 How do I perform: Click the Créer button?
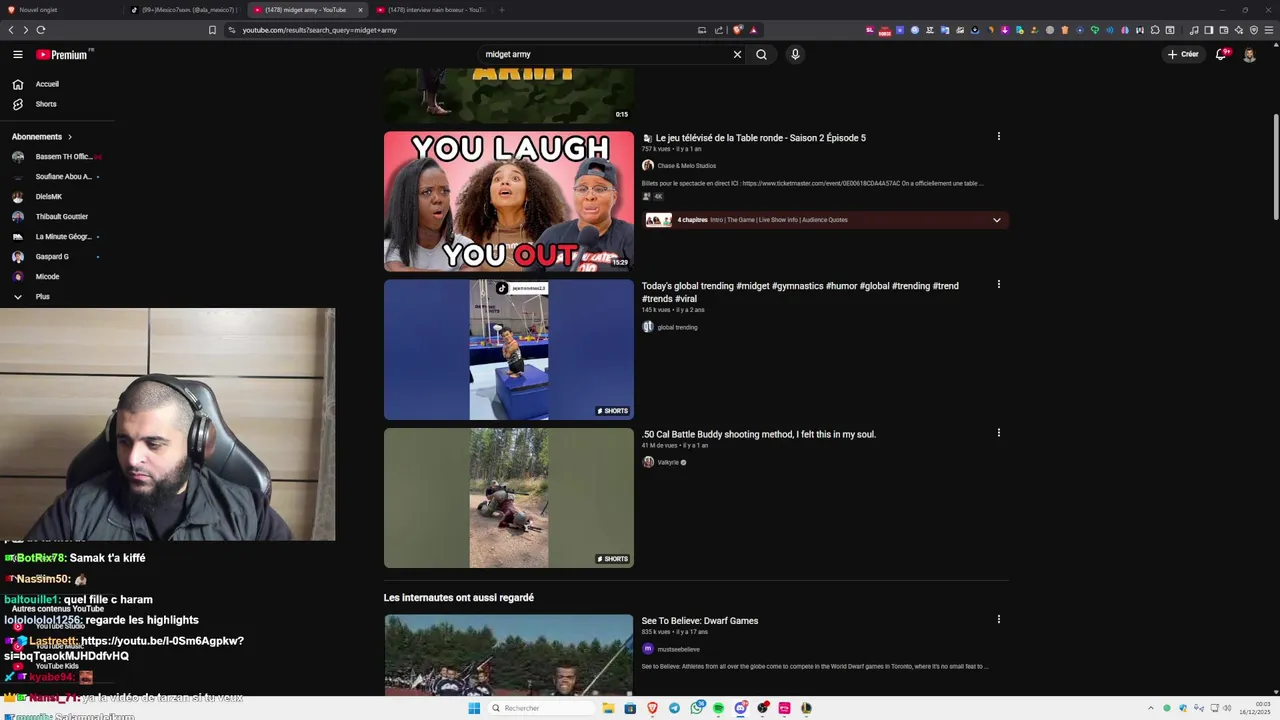[1182, 55]
